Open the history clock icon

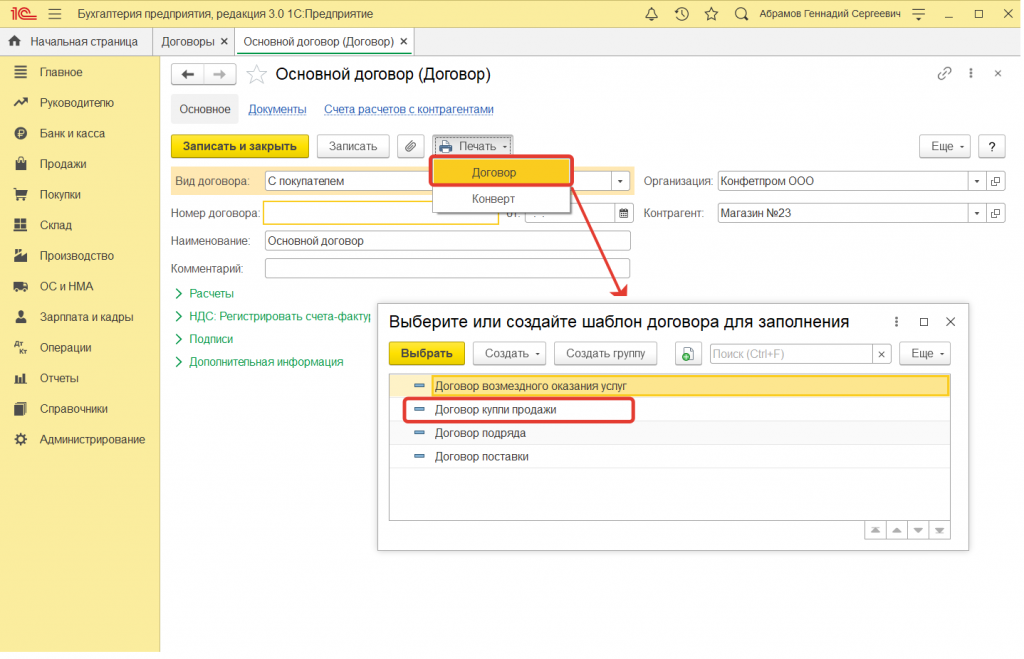point(681,14)
